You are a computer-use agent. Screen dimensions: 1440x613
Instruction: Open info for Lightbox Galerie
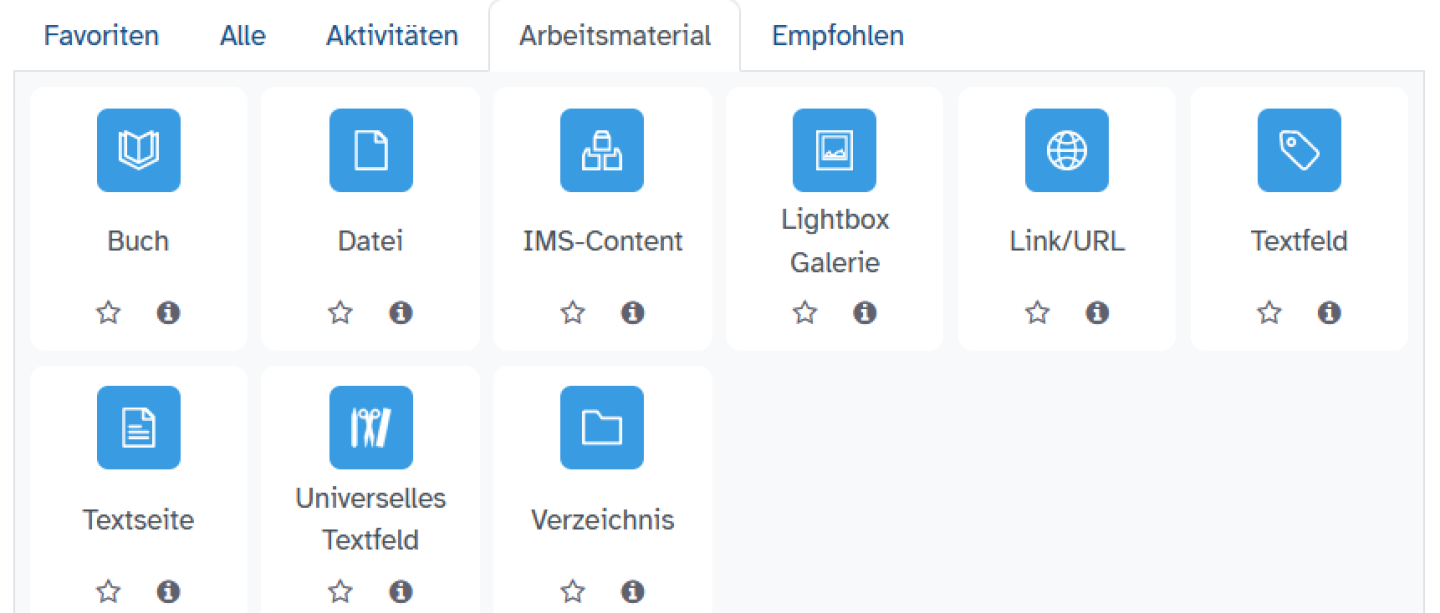pos(864,312)
